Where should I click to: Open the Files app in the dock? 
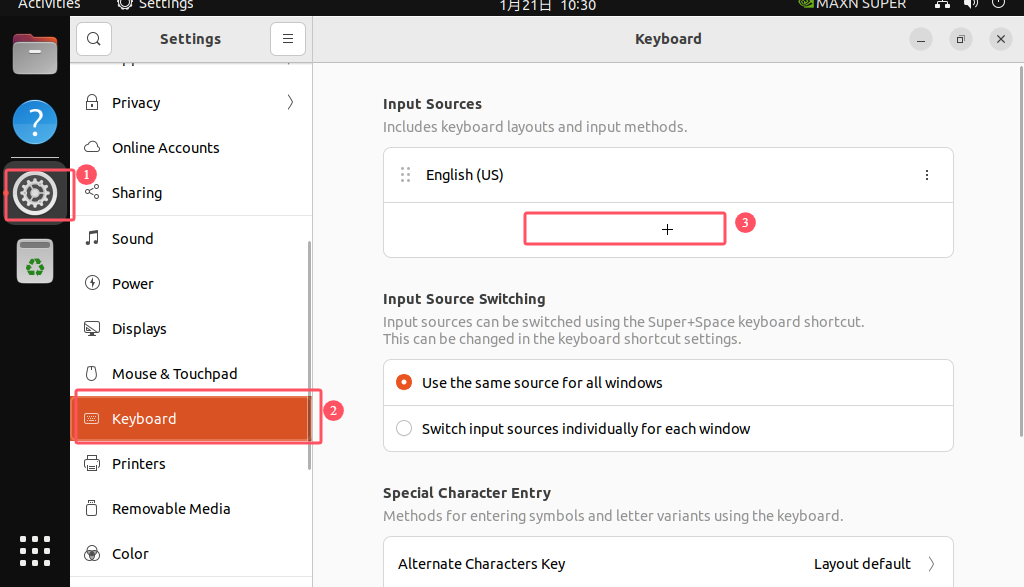(x=35, y=54)
